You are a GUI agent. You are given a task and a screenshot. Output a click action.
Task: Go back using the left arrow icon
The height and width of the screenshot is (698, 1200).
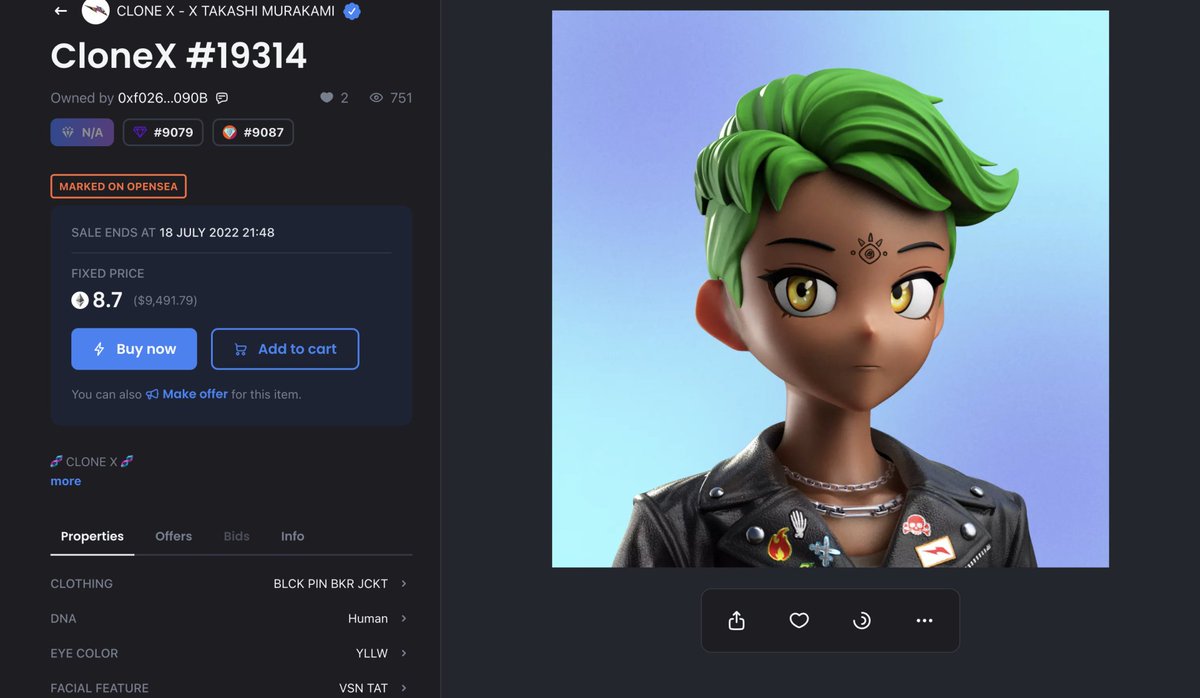click(x=61, y=11)
